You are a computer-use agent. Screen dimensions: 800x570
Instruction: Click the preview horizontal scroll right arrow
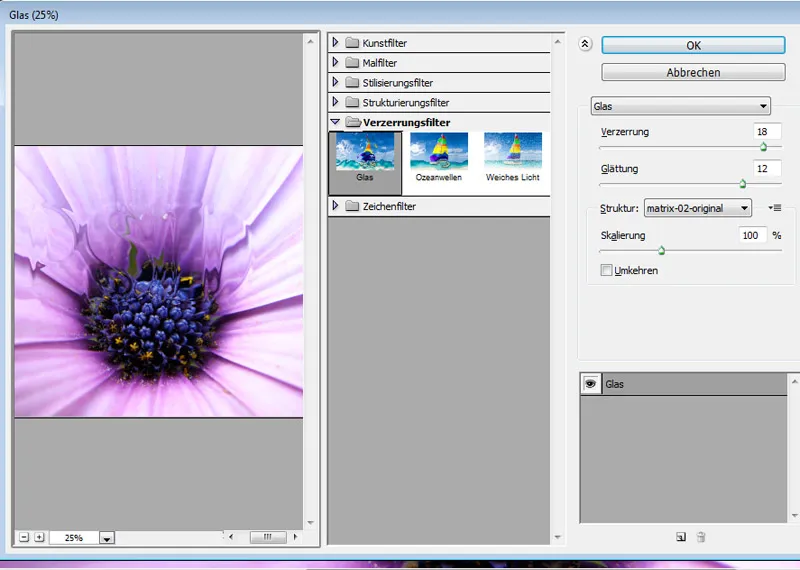click(x=295, y=537)
